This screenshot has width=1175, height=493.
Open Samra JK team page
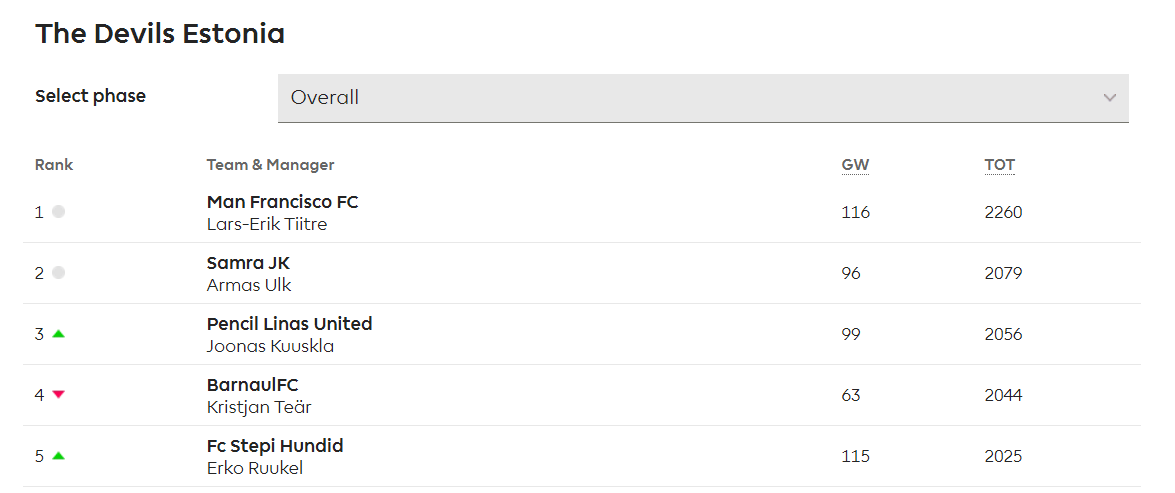click(x=248, y=263)
